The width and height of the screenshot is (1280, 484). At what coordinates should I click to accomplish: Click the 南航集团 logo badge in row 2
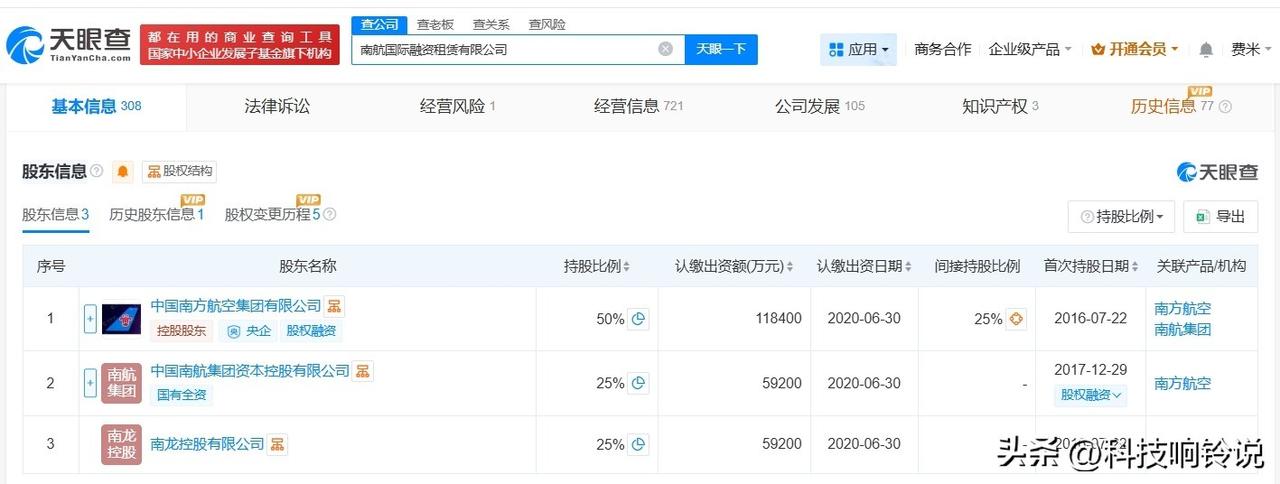(121, 383)
